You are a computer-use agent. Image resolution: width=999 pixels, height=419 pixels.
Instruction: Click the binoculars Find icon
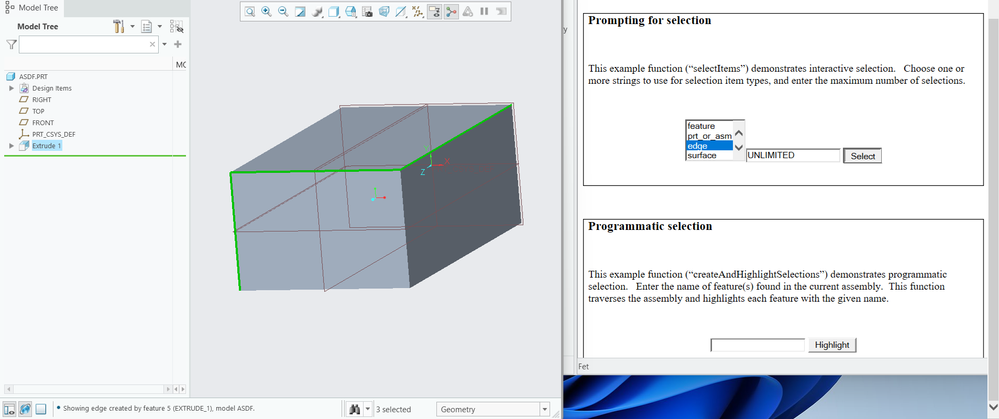coord(353,408)
